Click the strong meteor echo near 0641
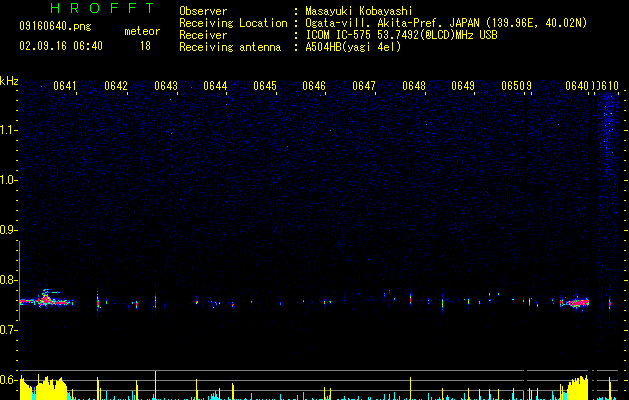This screenshot has height=400, width=629. 47,299
